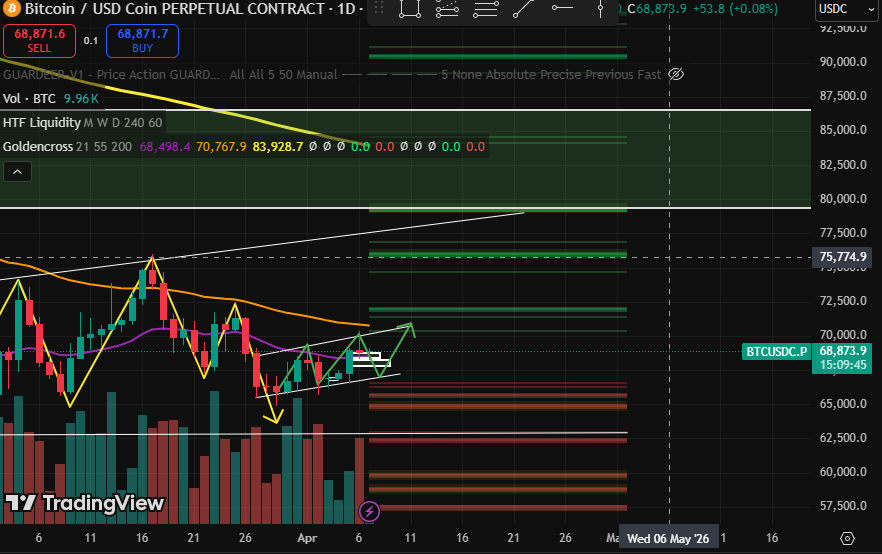The height and width of the screenshot is (554, 882).
Task: Click the Bitcoin logo icon
Action: (11, 8)
